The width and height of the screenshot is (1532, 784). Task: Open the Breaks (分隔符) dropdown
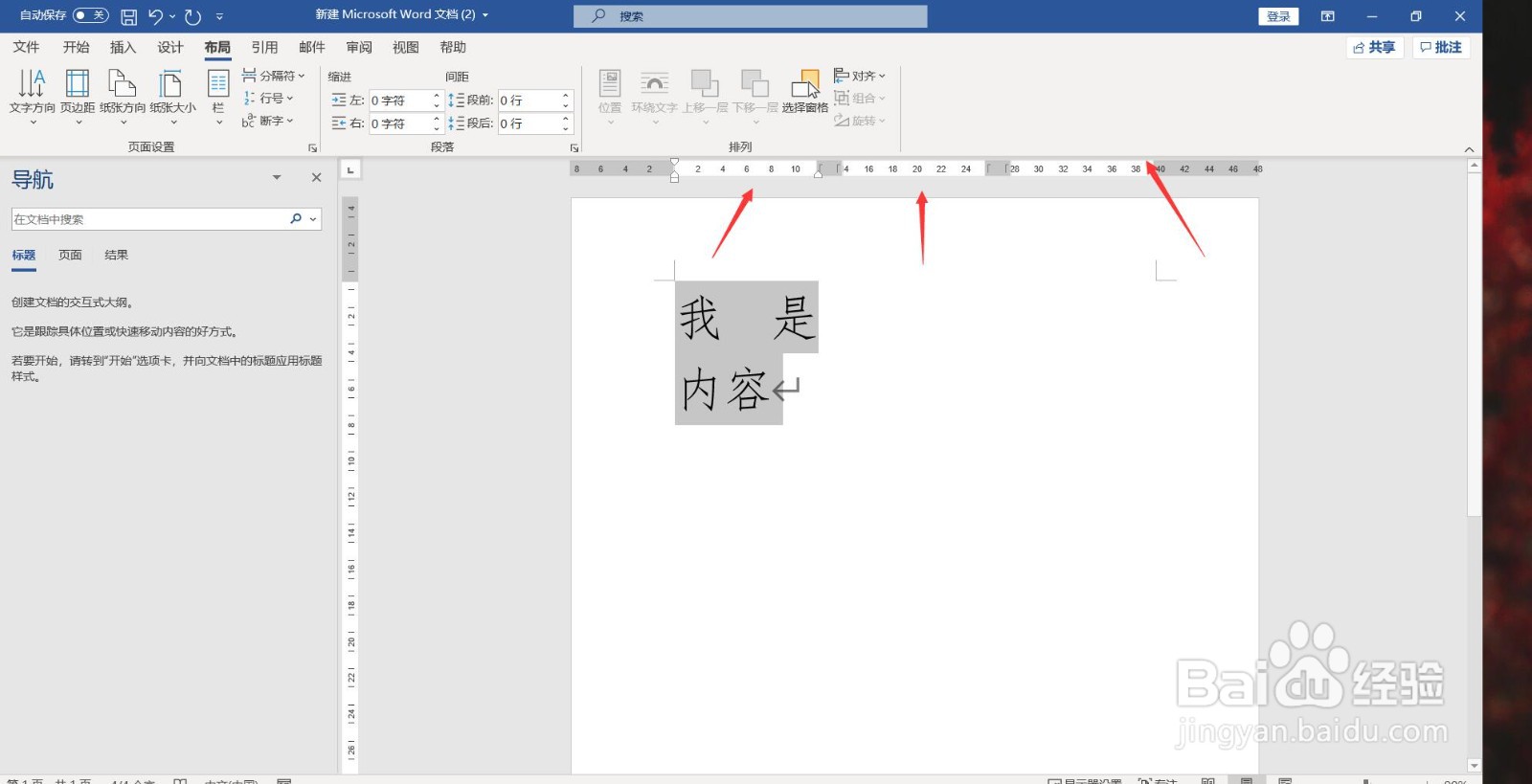click(x=274, y=76)
